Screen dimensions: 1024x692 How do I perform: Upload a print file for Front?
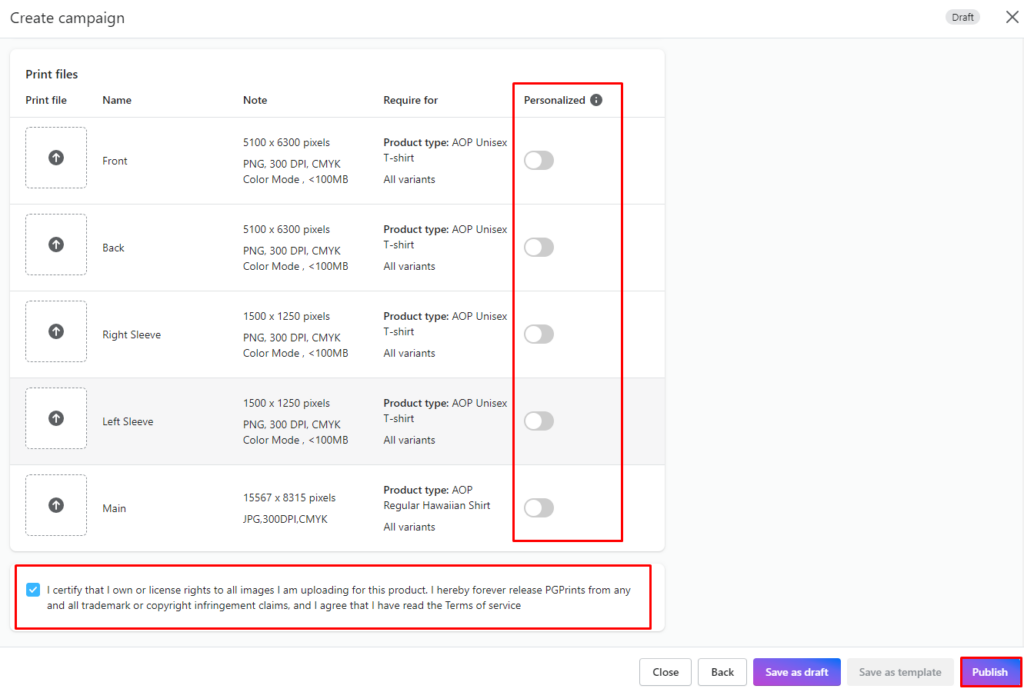tap(55, 158)
